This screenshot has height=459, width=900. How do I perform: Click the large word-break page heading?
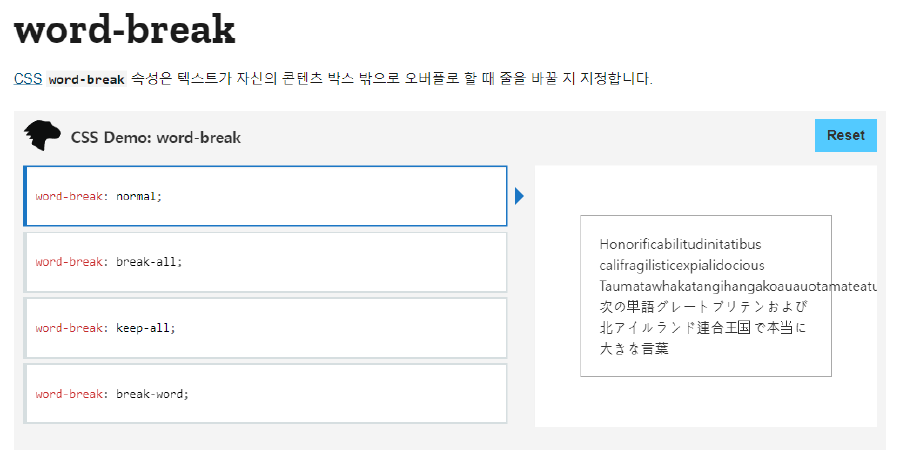tap(125, 29)
